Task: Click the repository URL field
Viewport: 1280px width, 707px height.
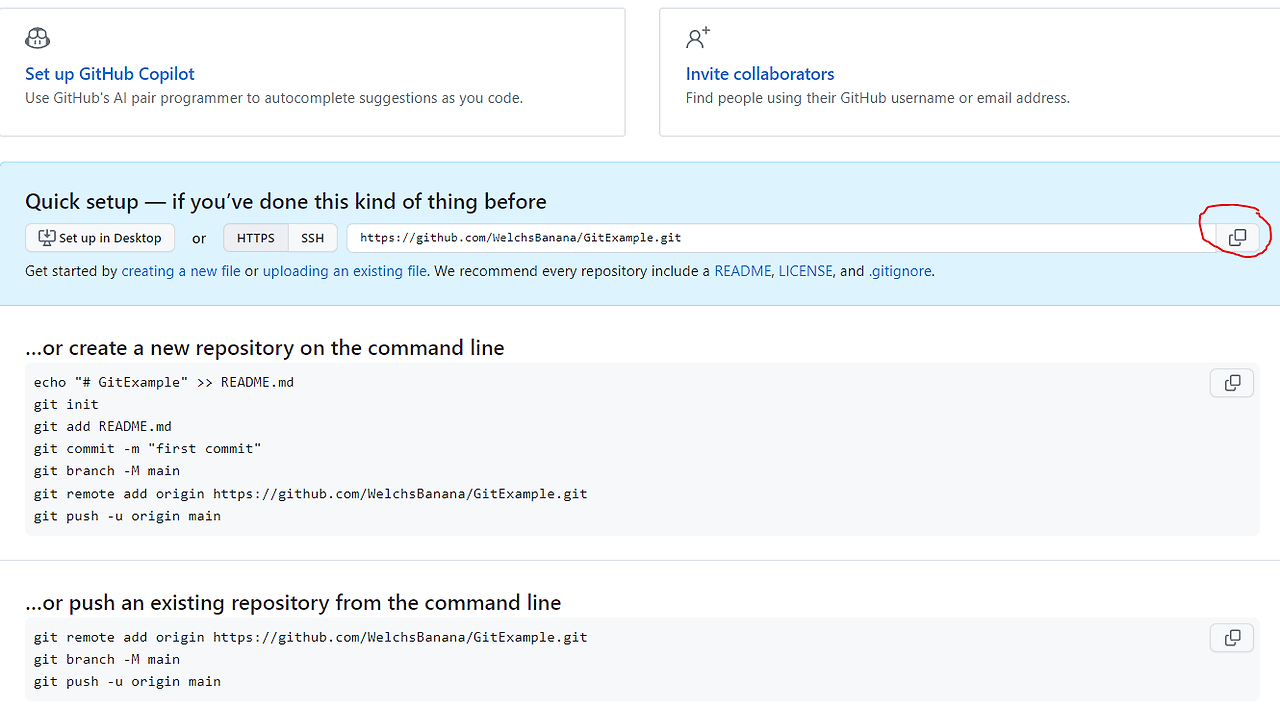Action: coord(782,238)
